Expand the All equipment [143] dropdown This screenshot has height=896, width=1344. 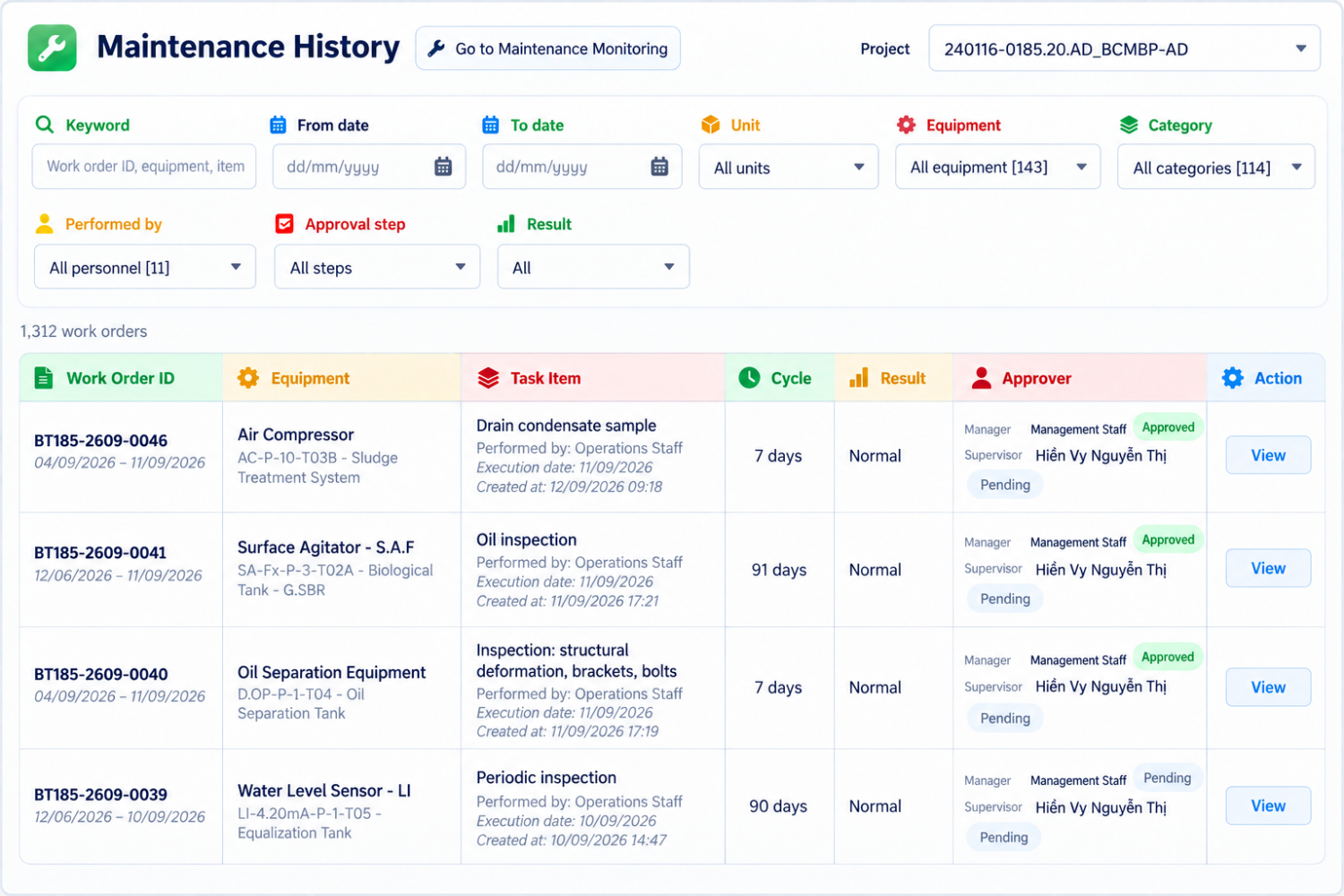pyautogui.click(x=998, y=167)
